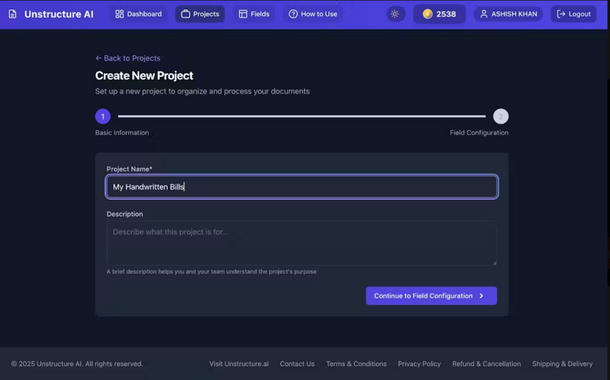Select step 2 Field Configuration circle
Image resolution: width=610 pixels, height=380 pixels.
pos(501,116)
